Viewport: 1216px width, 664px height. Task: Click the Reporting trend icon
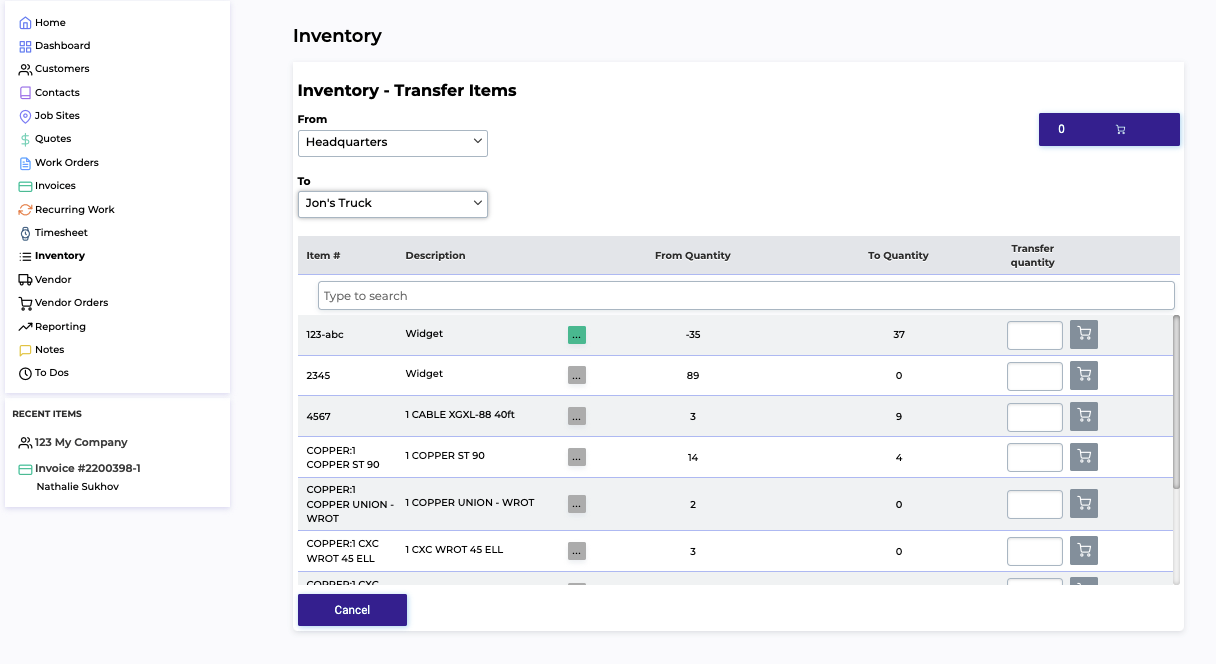point(25,327)
